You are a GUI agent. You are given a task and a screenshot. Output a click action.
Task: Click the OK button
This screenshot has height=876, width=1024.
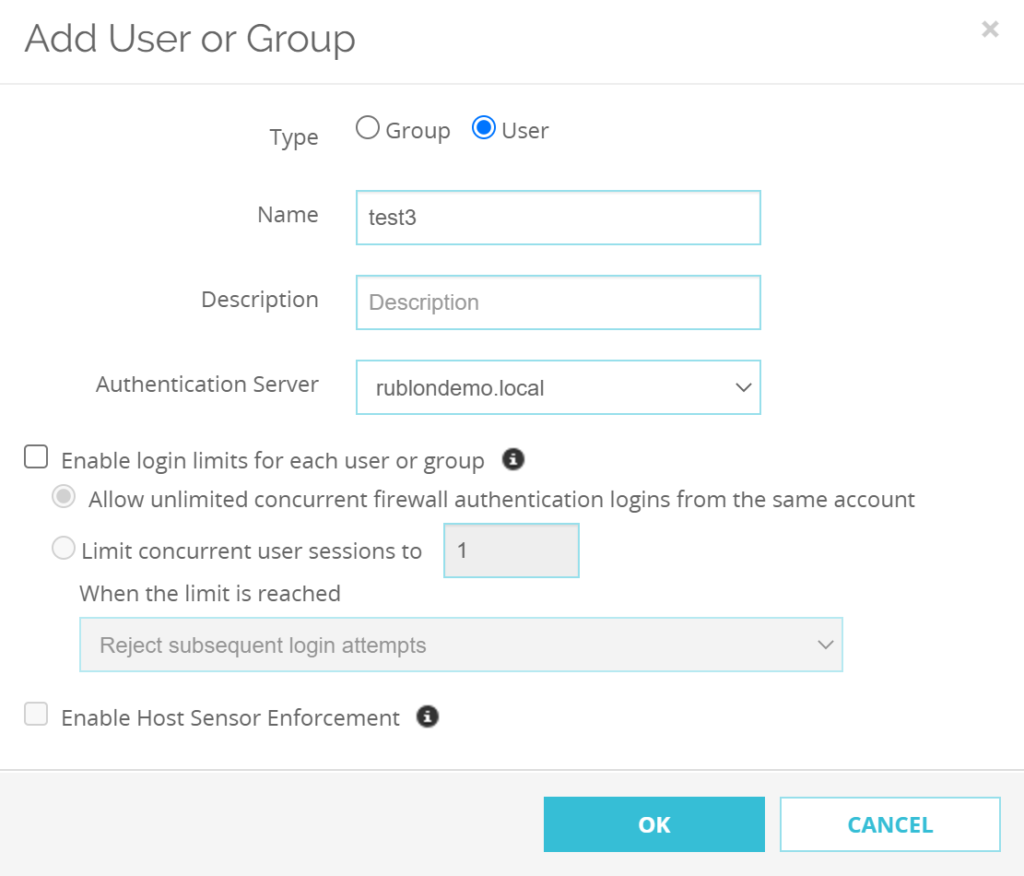pos(653,824)
